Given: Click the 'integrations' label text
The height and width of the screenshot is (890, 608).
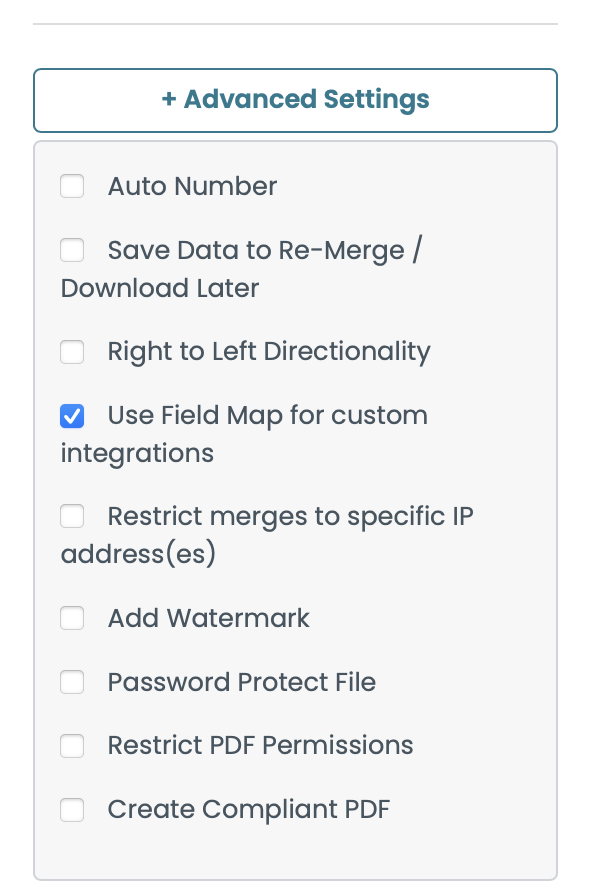Looking at the screenshot, I should pos(137,453).
